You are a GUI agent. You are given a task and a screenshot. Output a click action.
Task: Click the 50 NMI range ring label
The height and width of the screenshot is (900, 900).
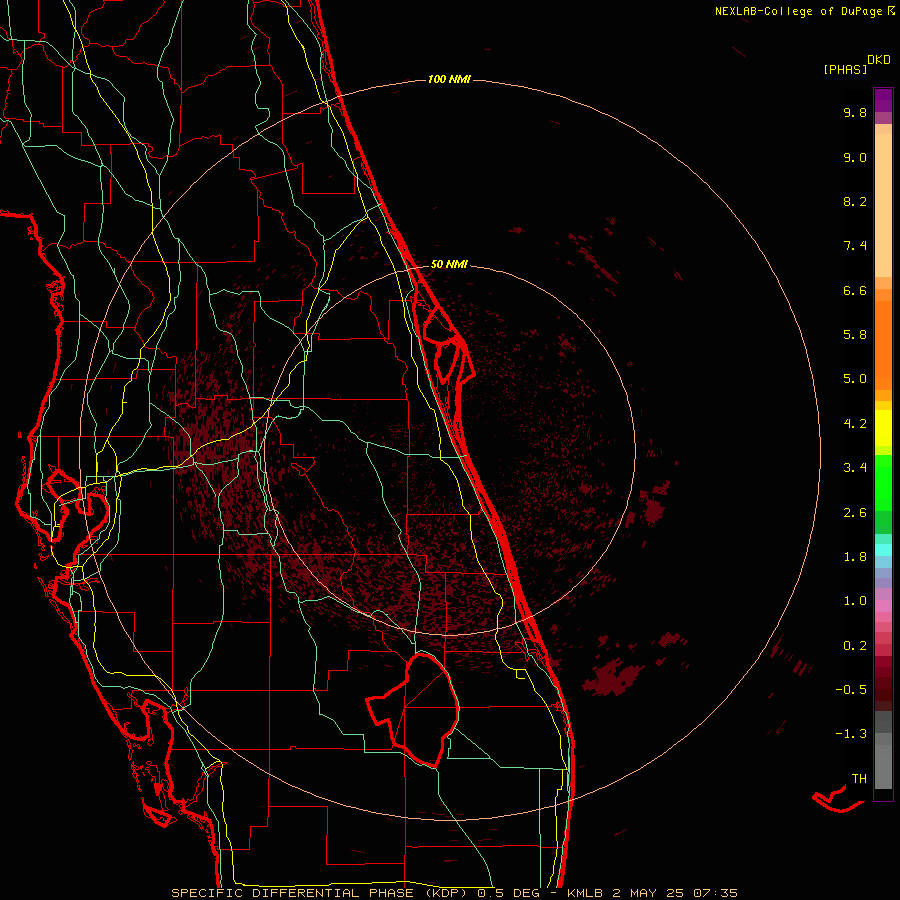coord(449,264)
